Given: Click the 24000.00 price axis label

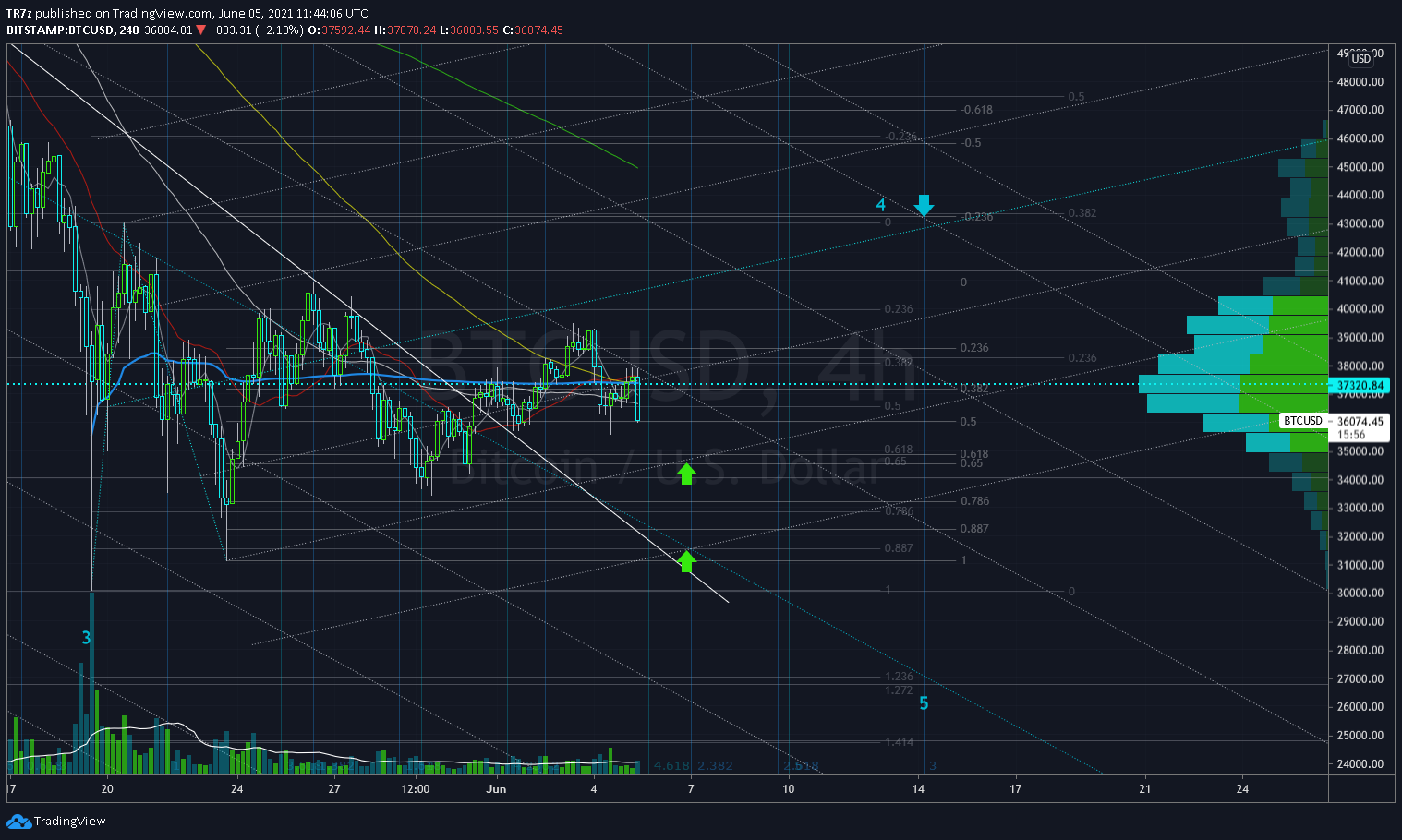Looking at the screenshot, I should pos(1360,764).
